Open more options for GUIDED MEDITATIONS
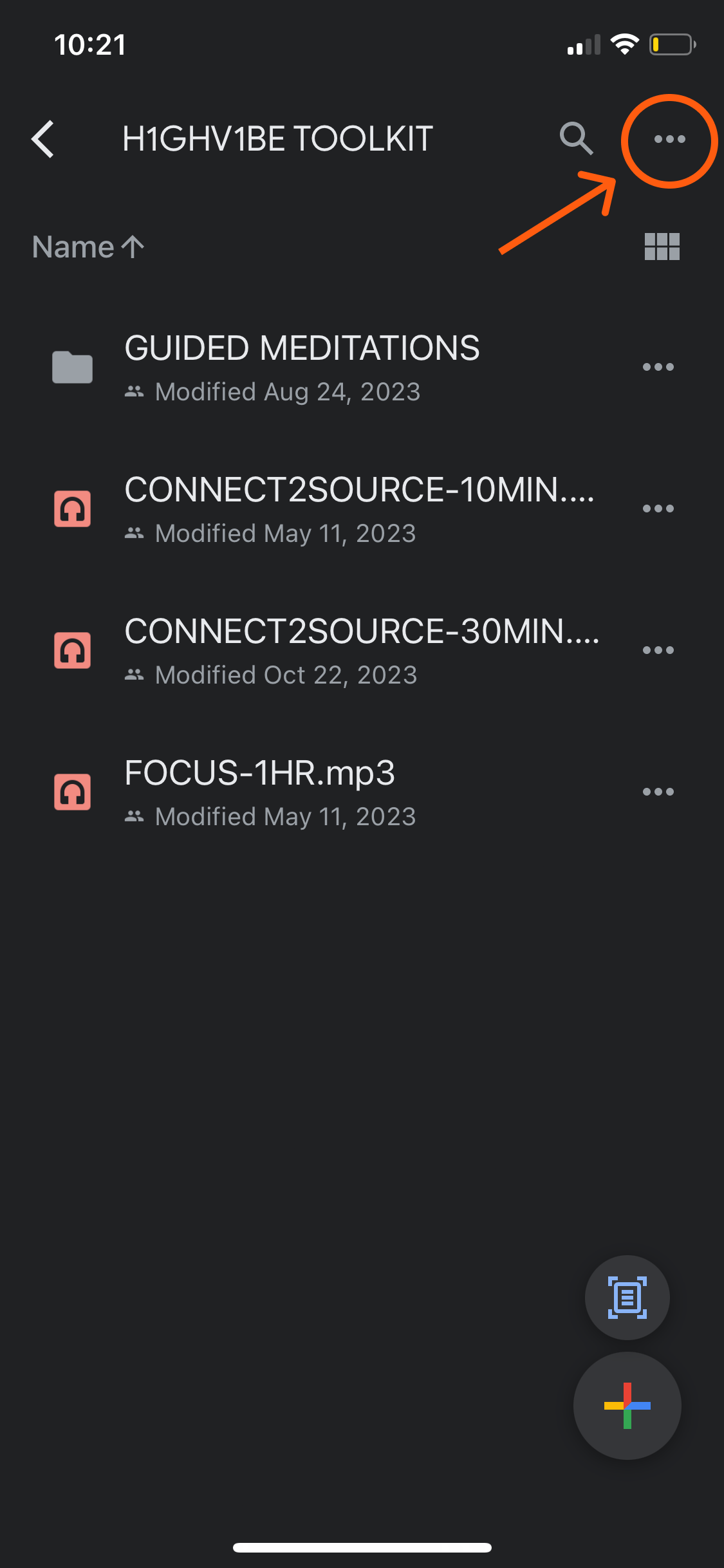 [658, 367]
